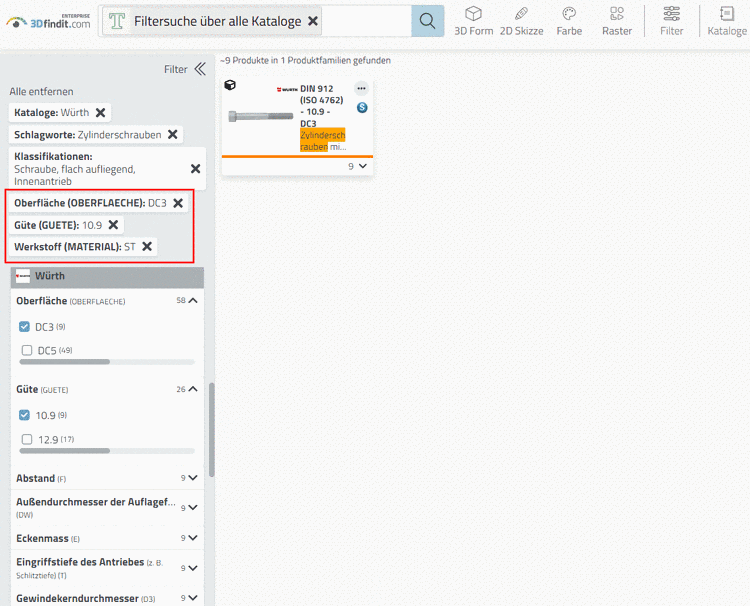Click Alle entfernen link
Viewport: 750px width, 606px height.
tap(42, 91)
